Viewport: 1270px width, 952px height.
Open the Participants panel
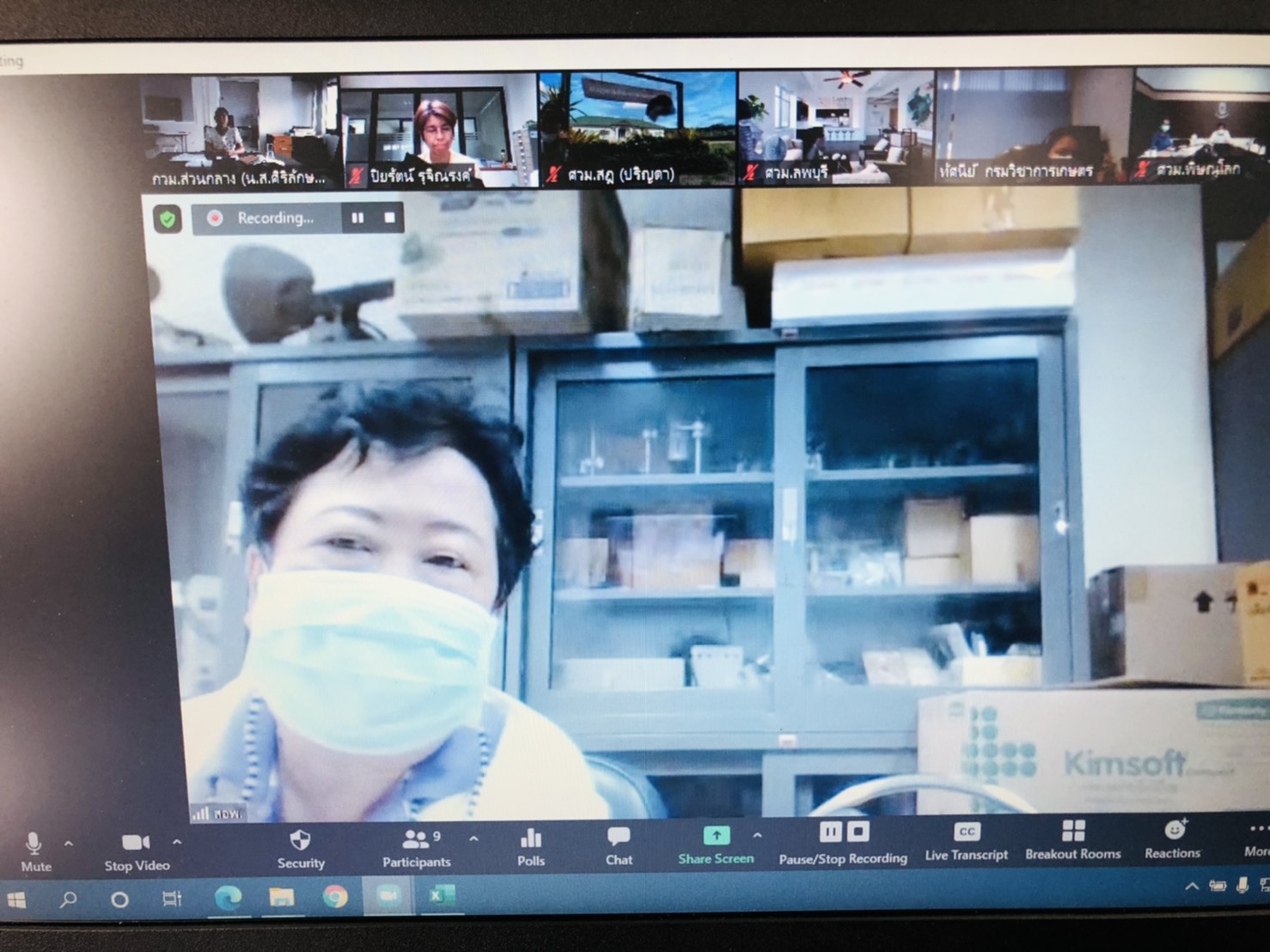click(417, 848)
